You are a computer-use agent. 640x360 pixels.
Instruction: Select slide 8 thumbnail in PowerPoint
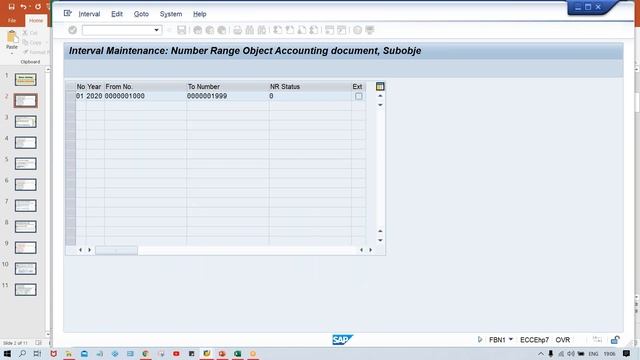25,227
